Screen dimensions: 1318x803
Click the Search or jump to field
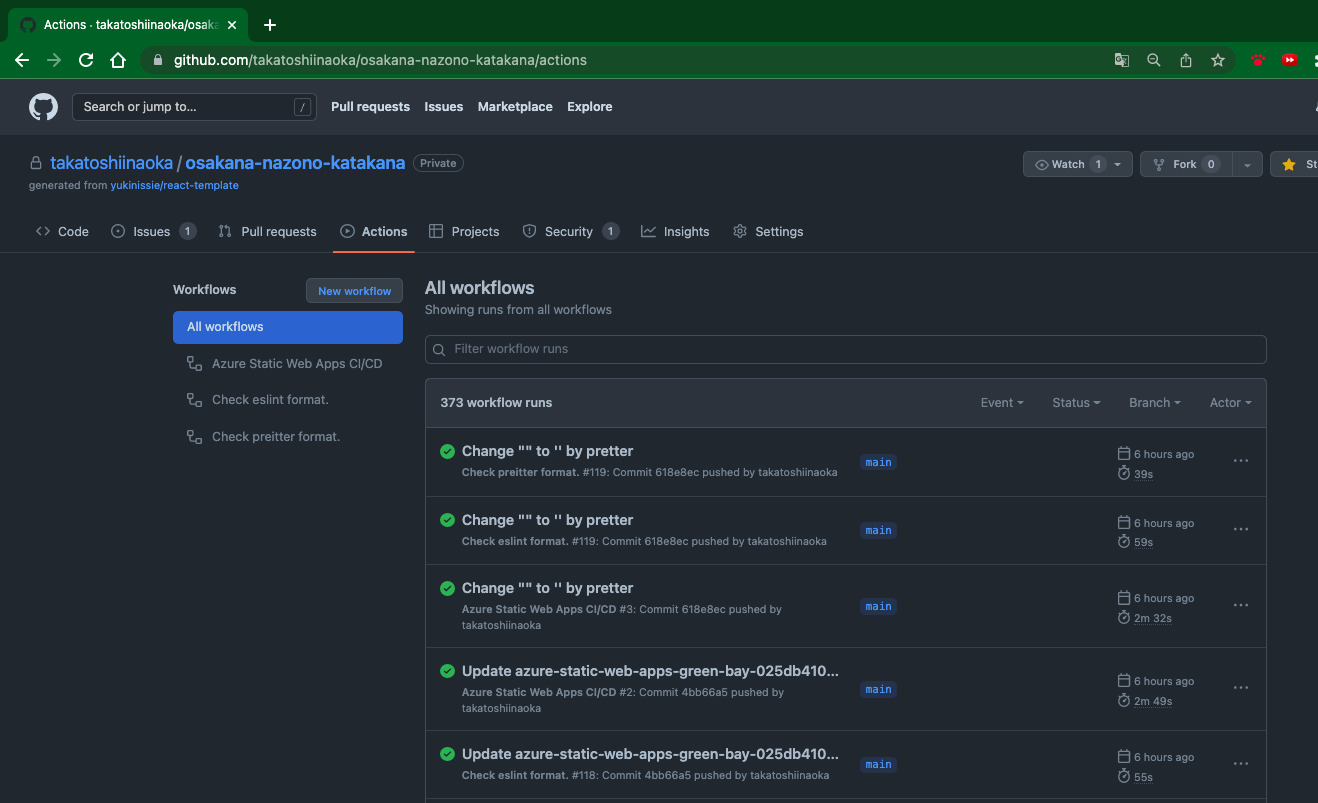(x=194, y=107)
